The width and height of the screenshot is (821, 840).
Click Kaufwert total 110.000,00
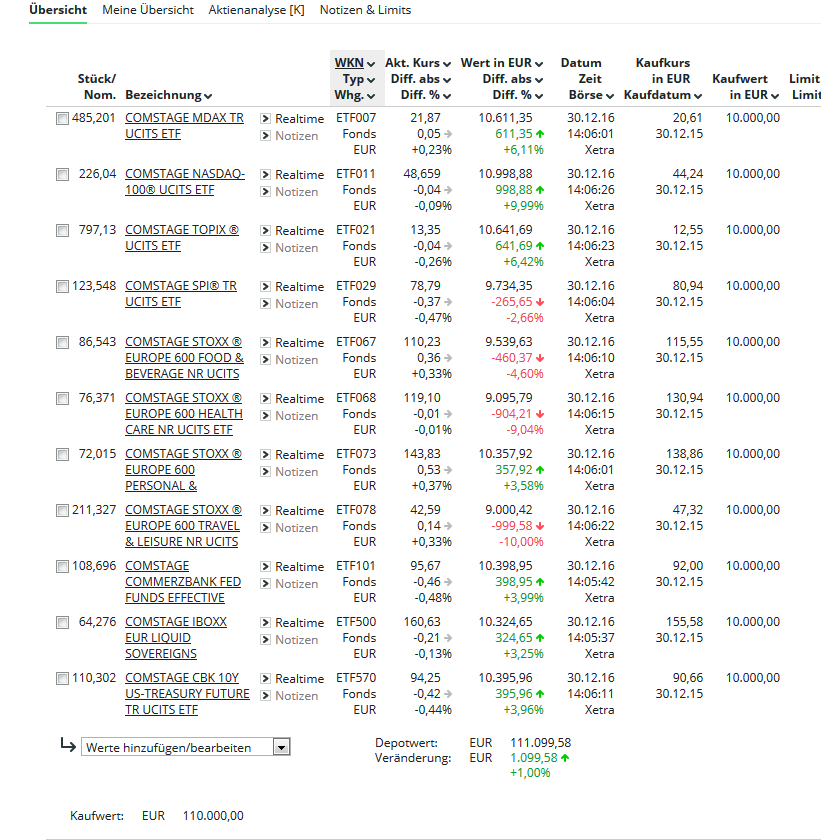(213, 815)
